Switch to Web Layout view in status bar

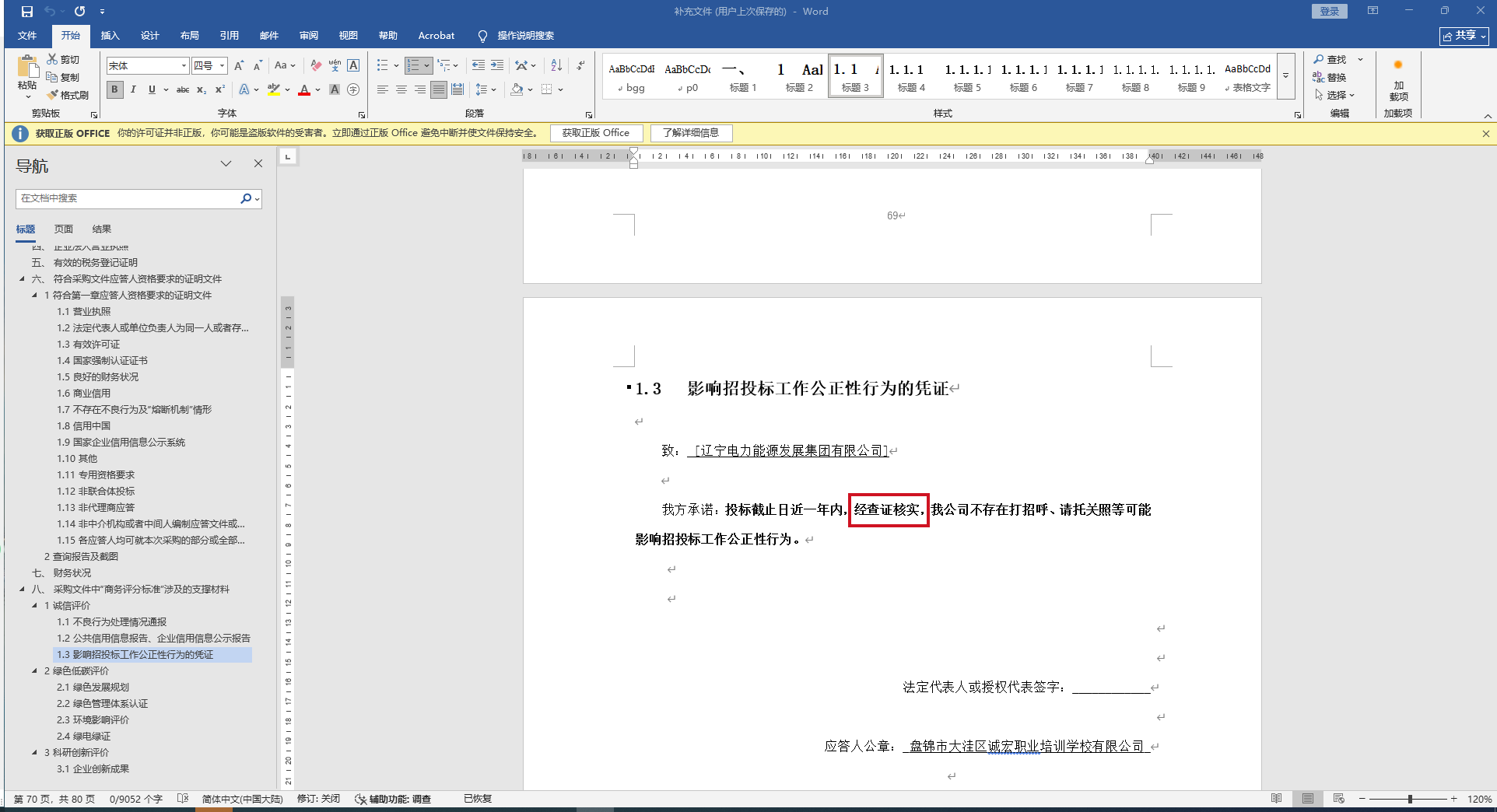coord(1338,799)
